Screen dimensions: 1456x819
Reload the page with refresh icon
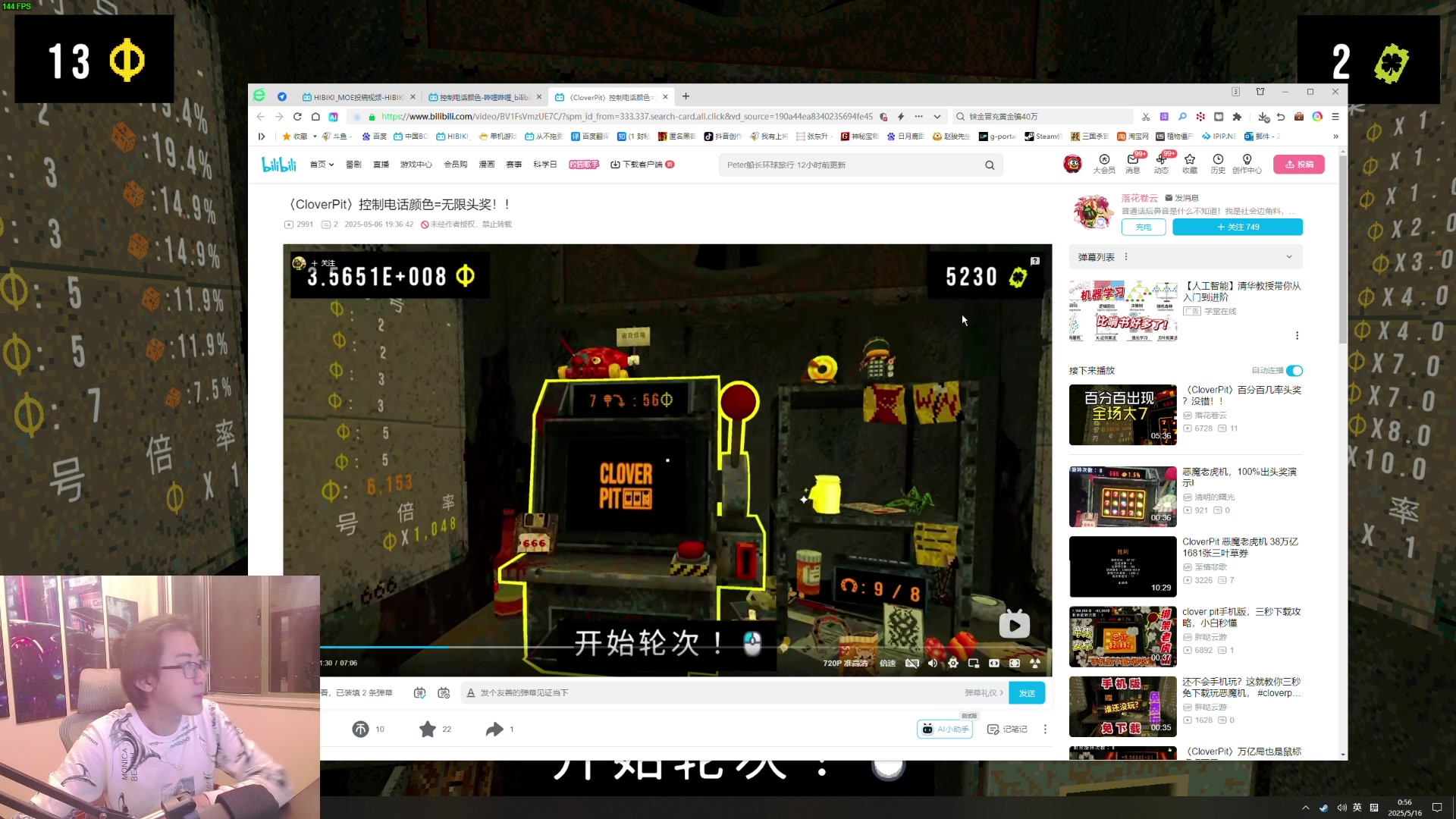(297, 117)
